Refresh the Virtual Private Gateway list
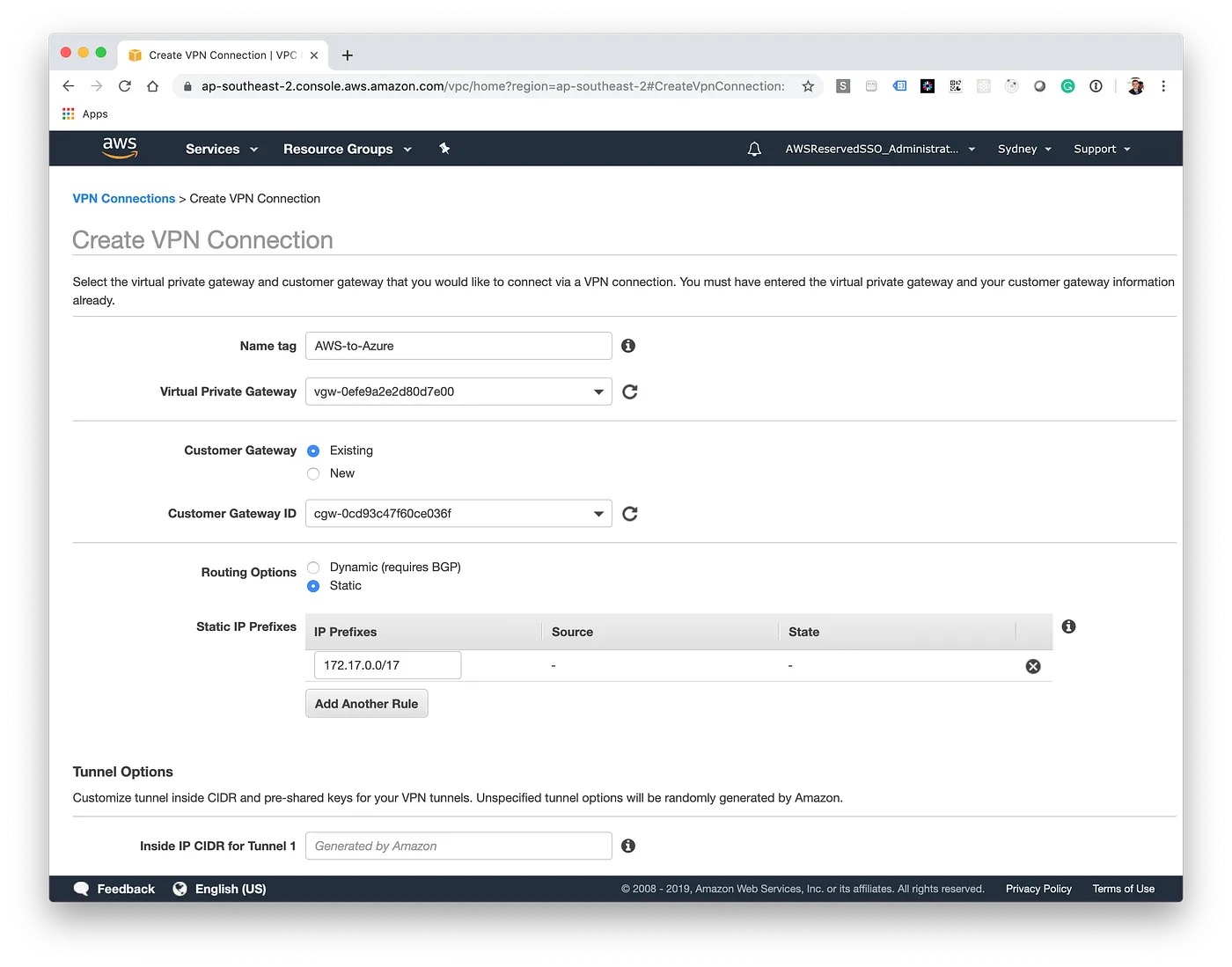This screenshot has height=967, width=1232. (x=630, y=392)
